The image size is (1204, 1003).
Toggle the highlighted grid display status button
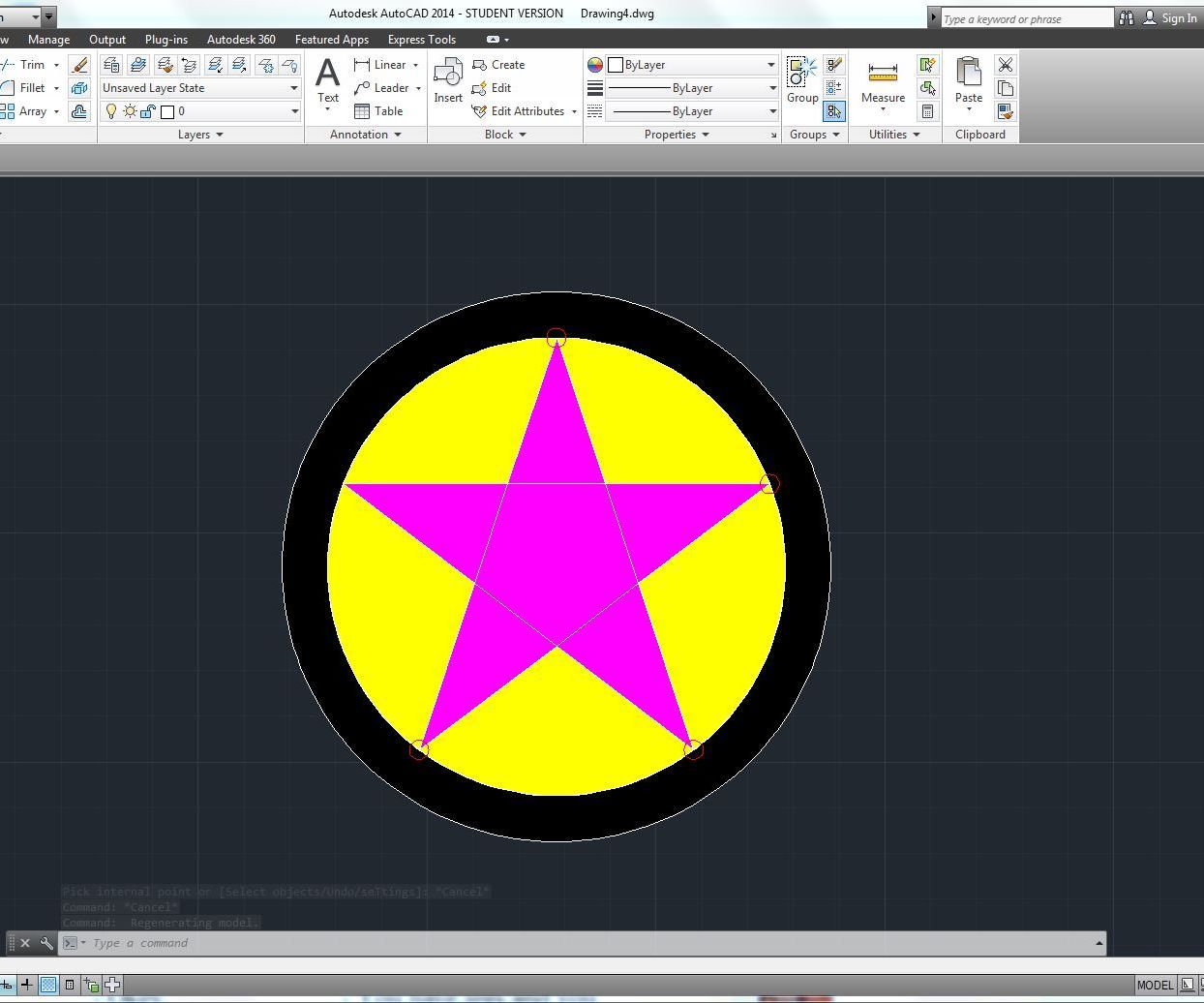click(x=47, y=985)
